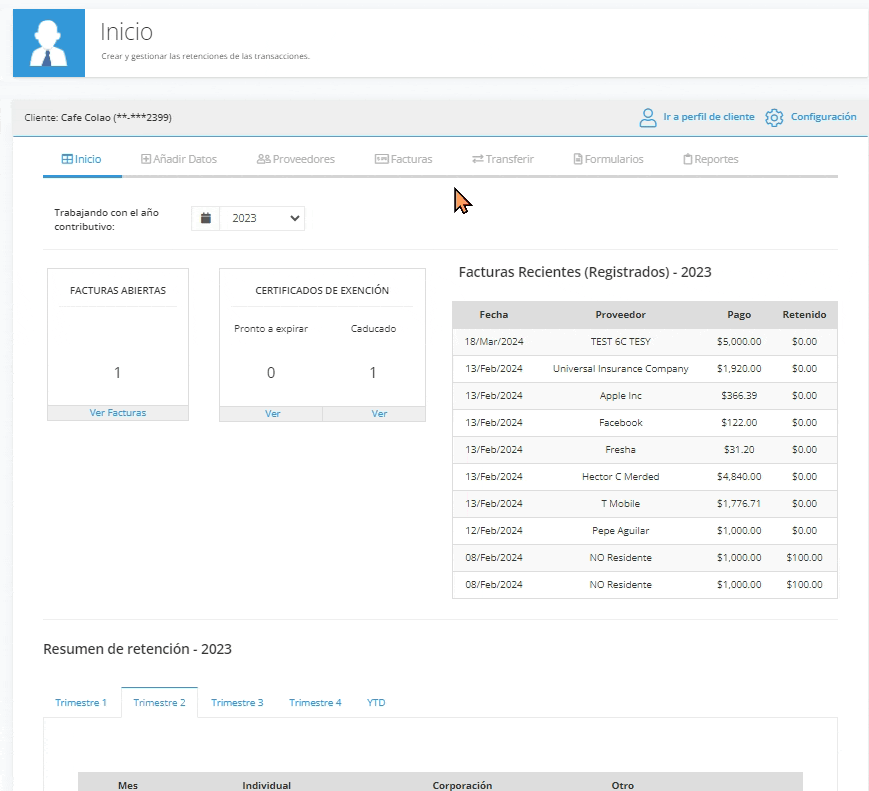Click the Reportes clipboard icon
Viewport: 869px width, 791px height.
(x=688, y=159)
